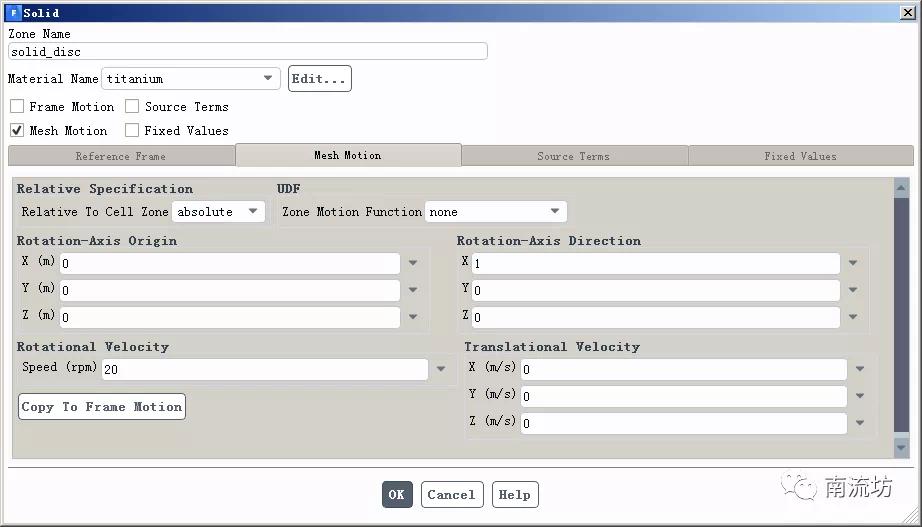Click the scrollbar down arrow
This screenshot has width=922, height=527.
(901, 448)
